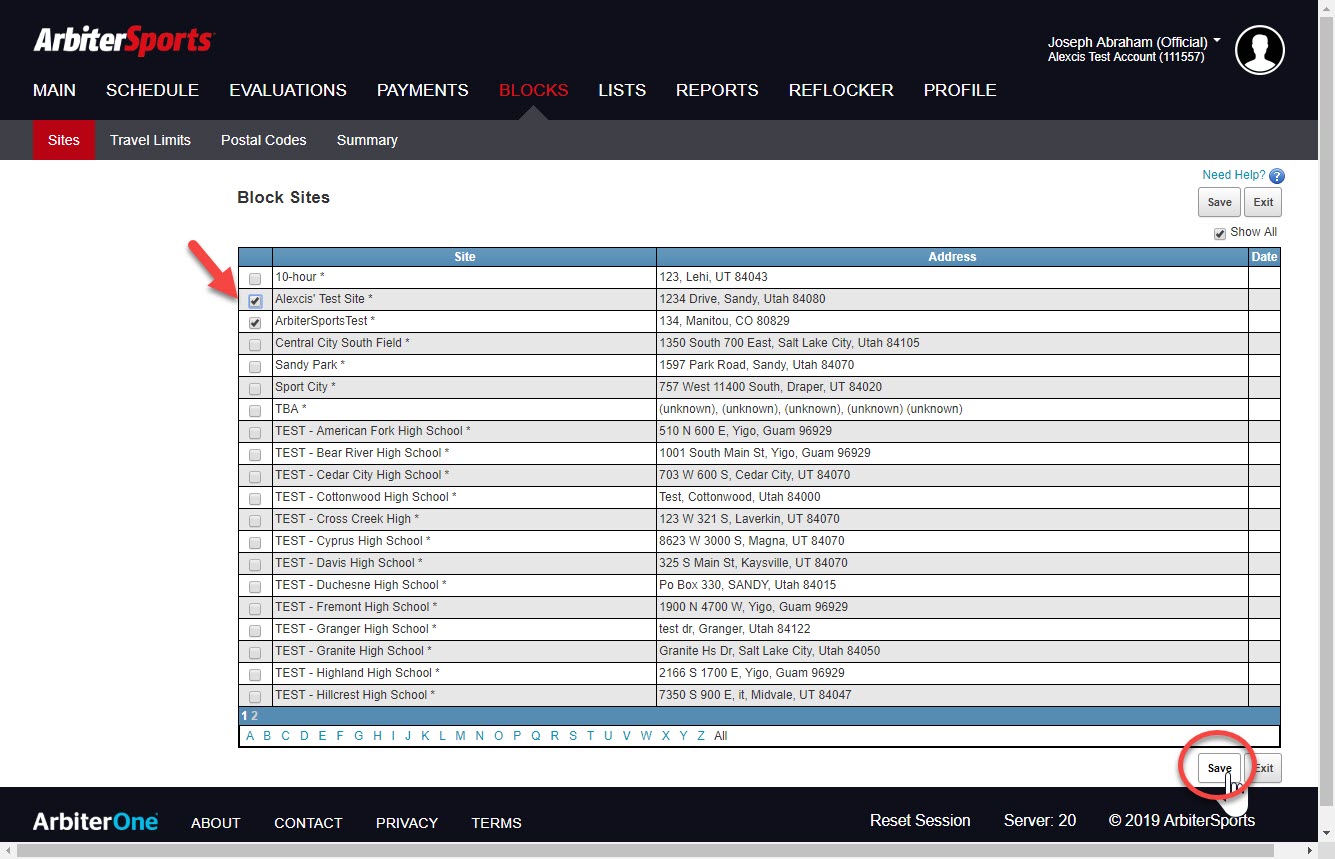Check TEST - Bear River High School checkbox

(x=255, y=455)
